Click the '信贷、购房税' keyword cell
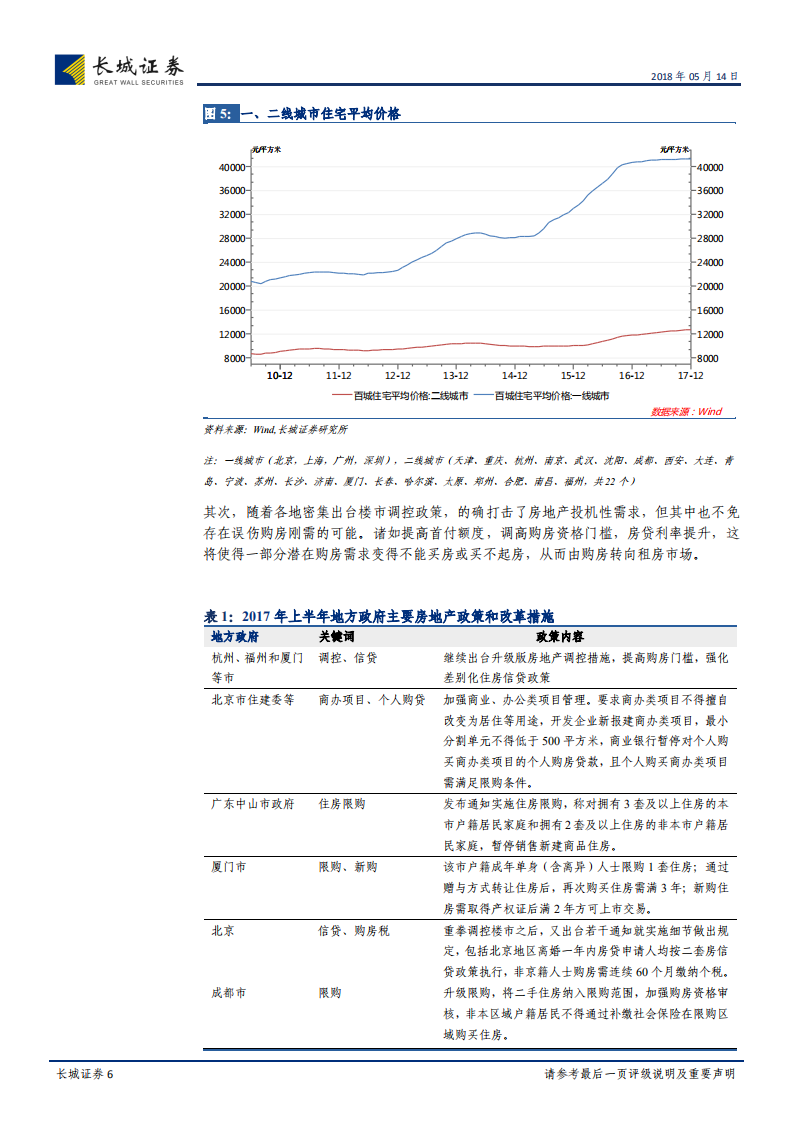793x1122 pixels. [354, 931]
